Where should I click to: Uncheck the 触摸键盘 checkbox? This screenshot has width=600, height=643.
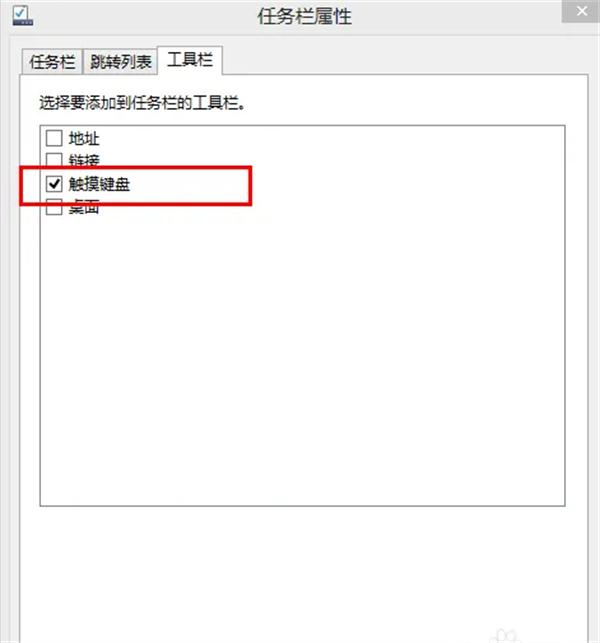pyautogui.click(x=54, y=184)
